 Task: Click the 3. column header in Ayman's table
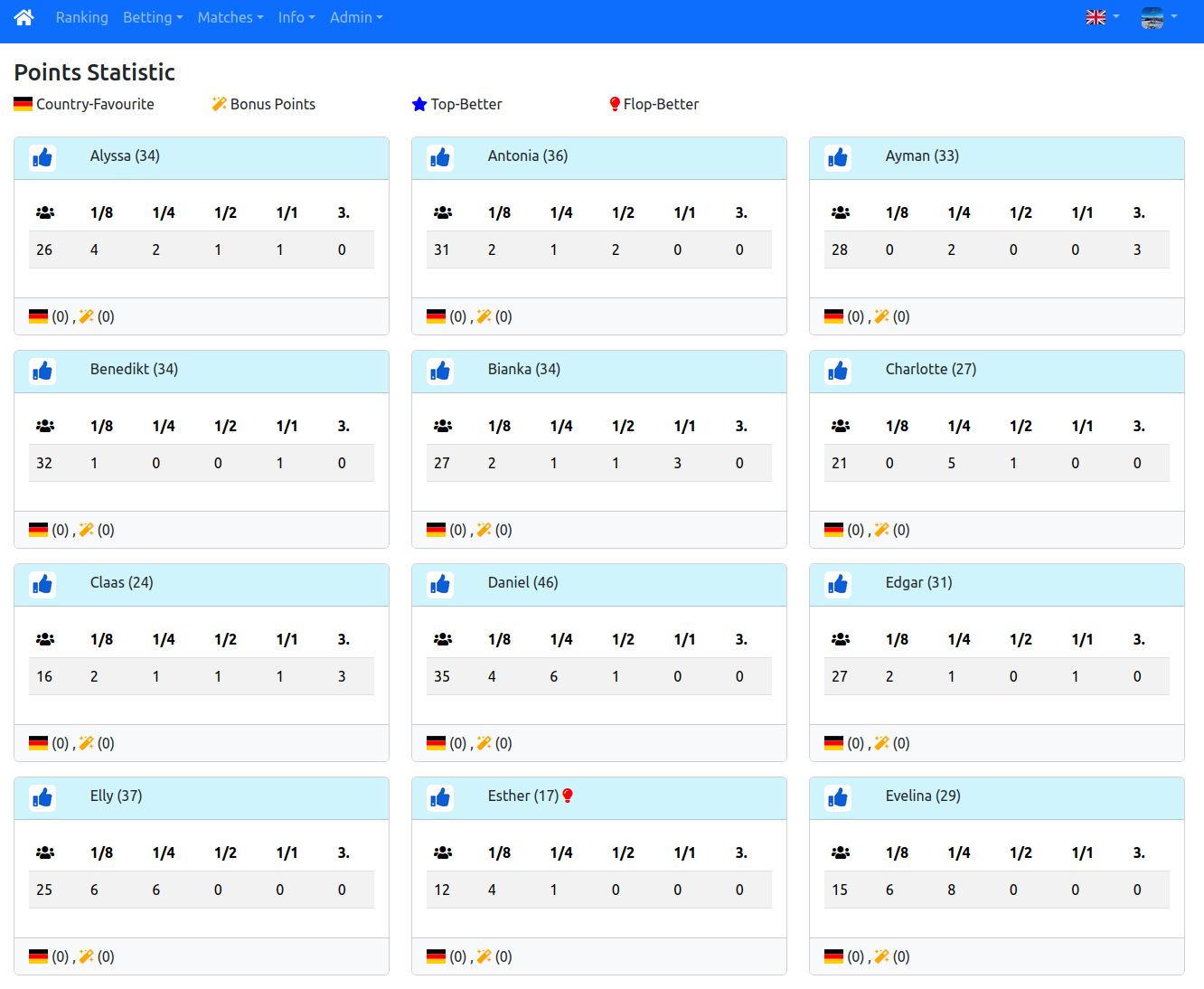pyautogui.click(x=1139, y=212)
